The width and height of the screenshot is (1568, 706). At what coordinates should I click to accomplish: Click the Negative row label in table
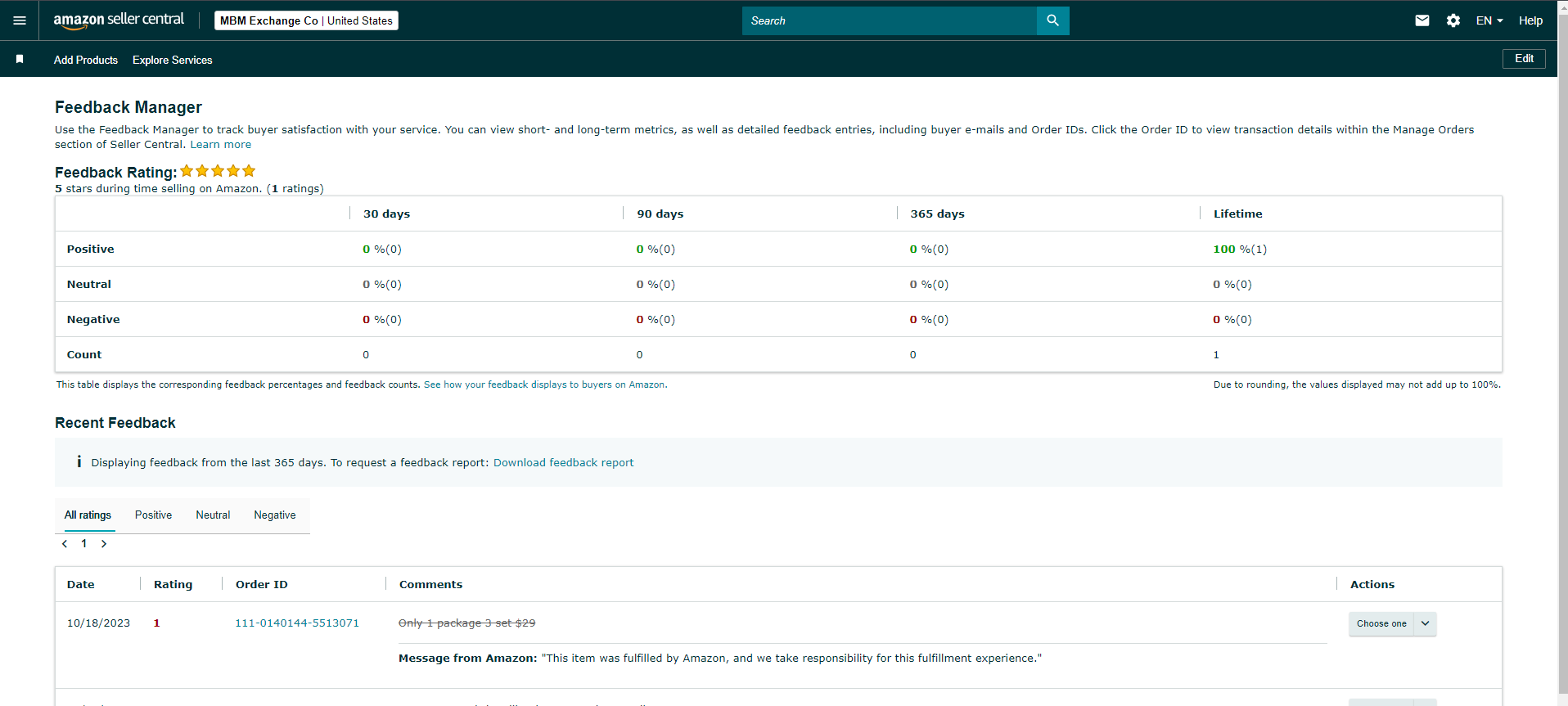(93, 319)
